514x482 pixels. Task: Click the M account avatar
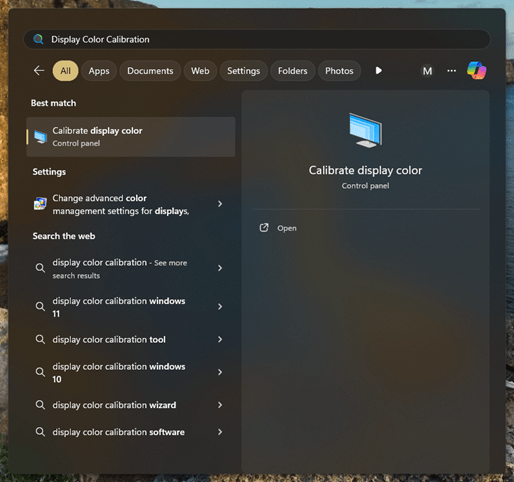[427, 71]
